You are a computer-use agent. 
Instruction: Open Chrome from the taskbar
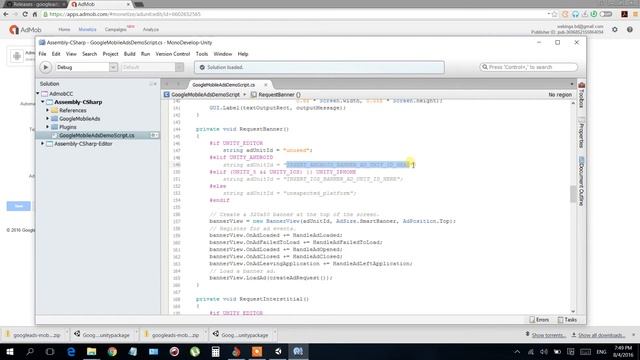tap(112, 351)
